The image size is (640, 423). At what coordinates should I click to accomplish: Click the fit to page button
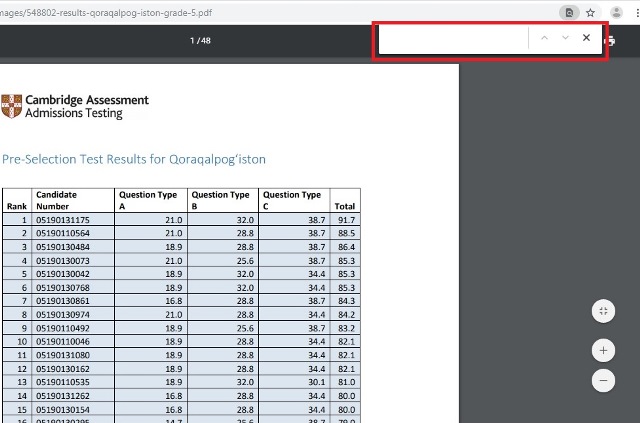pos(603,311)
